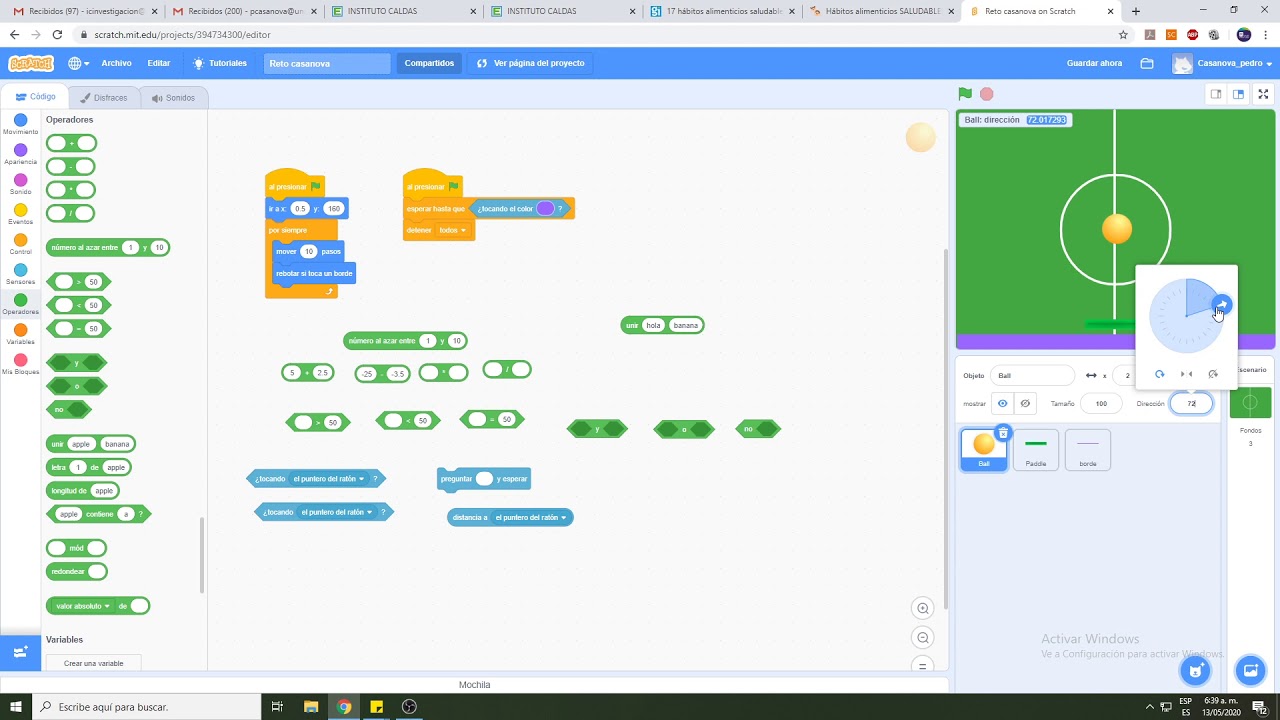Delete the Ball sprite with trash icon
Viewport: 1280px width, 720px height.
1003,433
